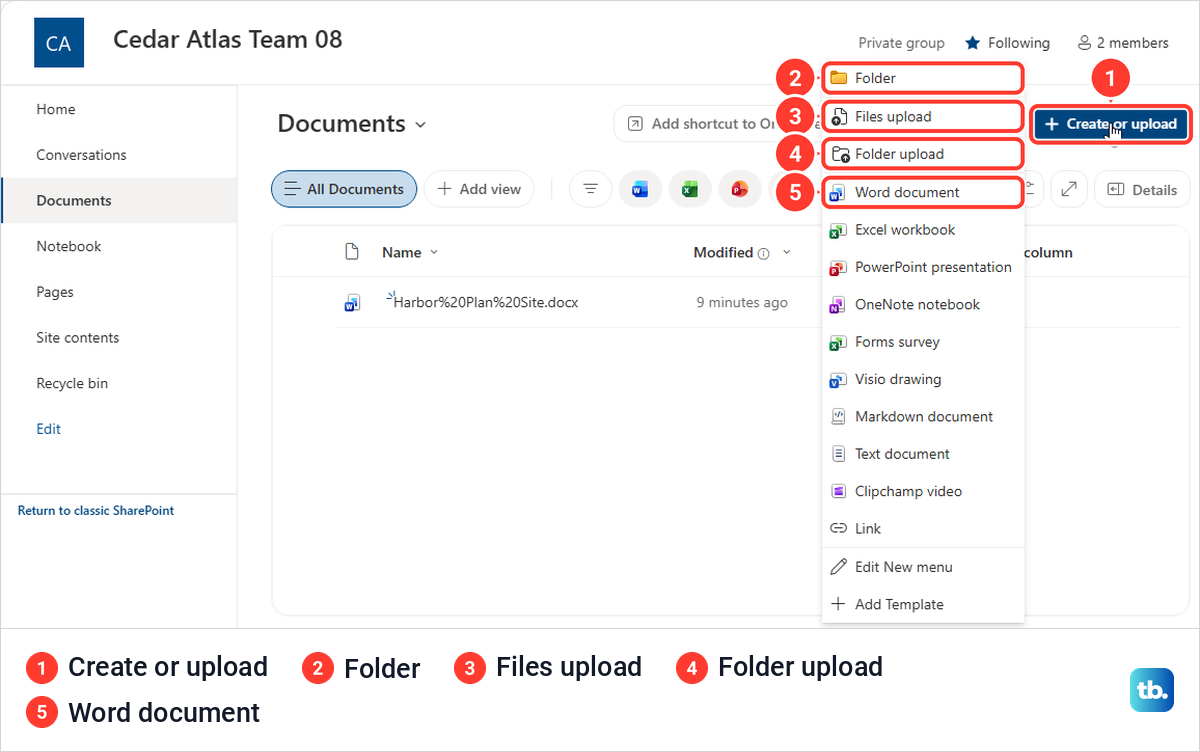Click Return to classic SharePoint
Screen dimensions: 1200x752
tap(96, 510)
